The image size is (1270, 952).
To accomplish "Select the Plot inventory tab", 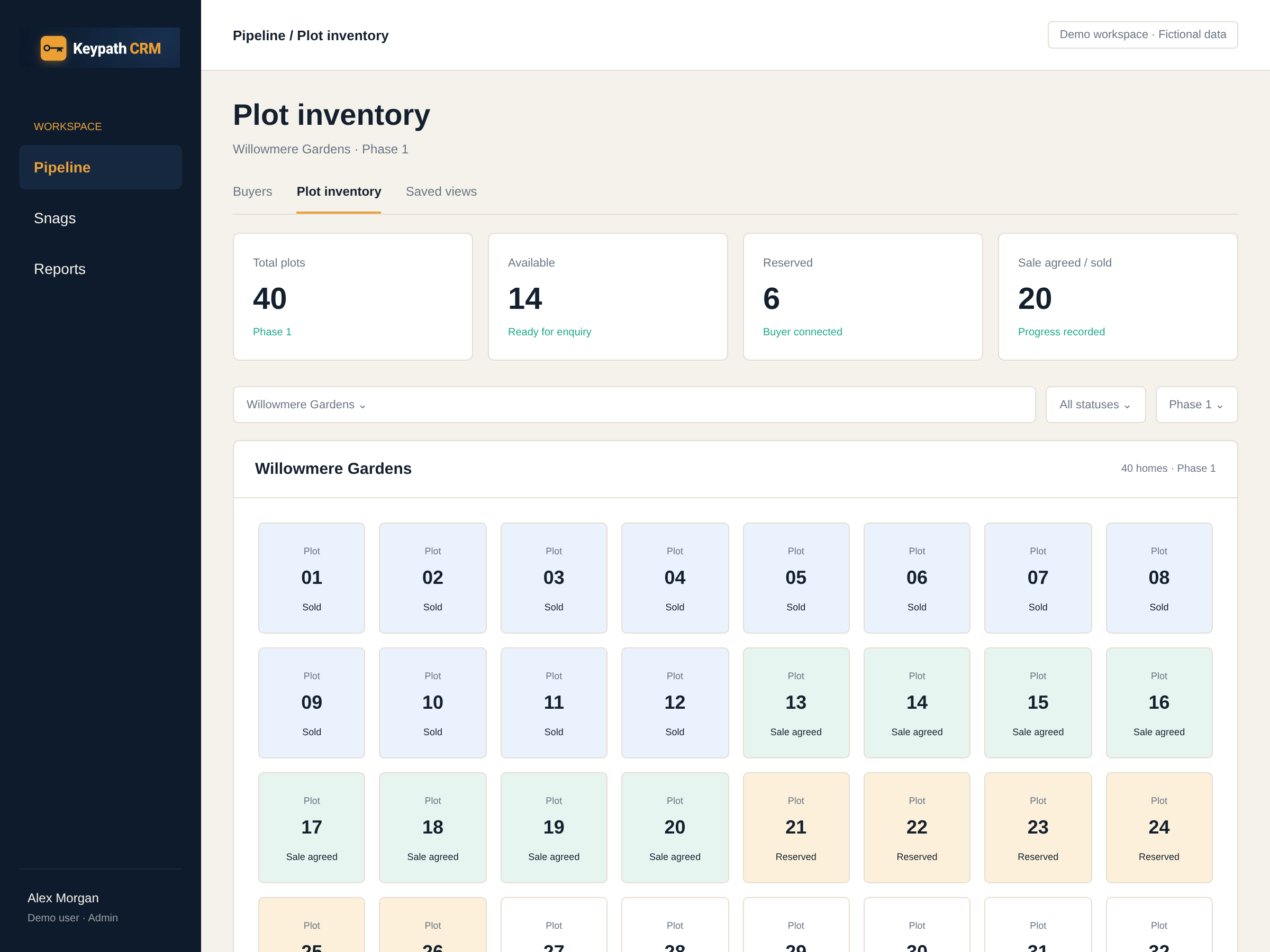I will tap(339, 191).
